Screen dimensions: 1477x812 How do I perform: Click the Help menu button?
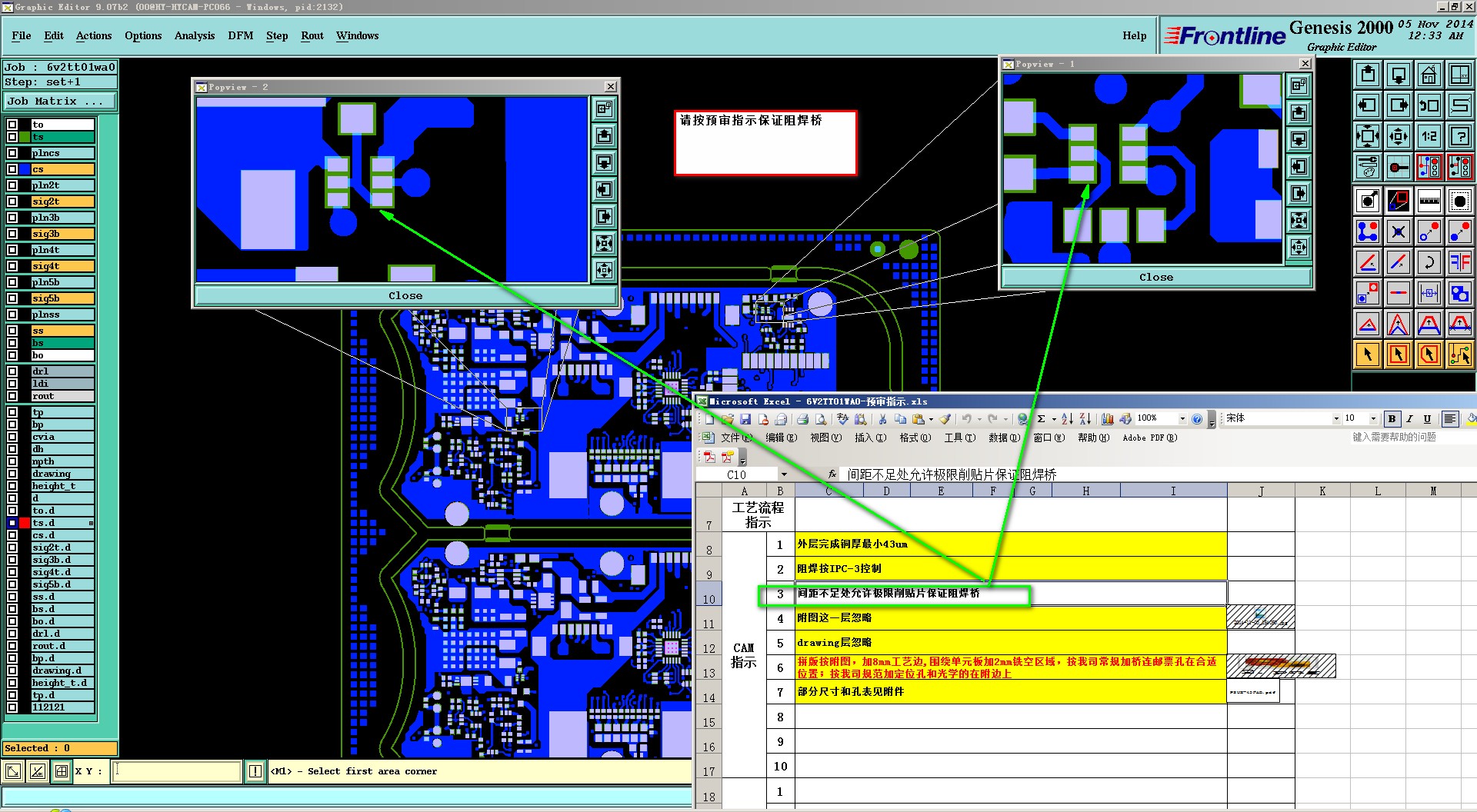[x=1135, y=35]
